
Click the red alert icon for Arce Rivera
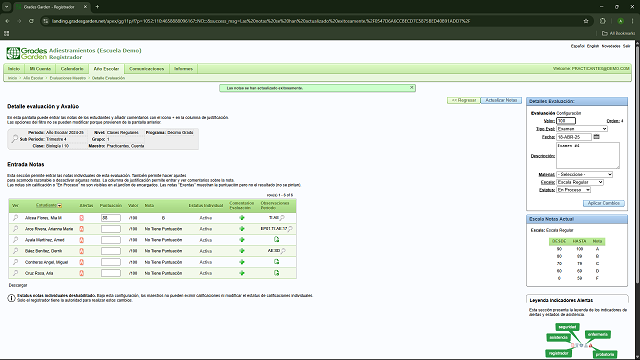coord(82,229)
